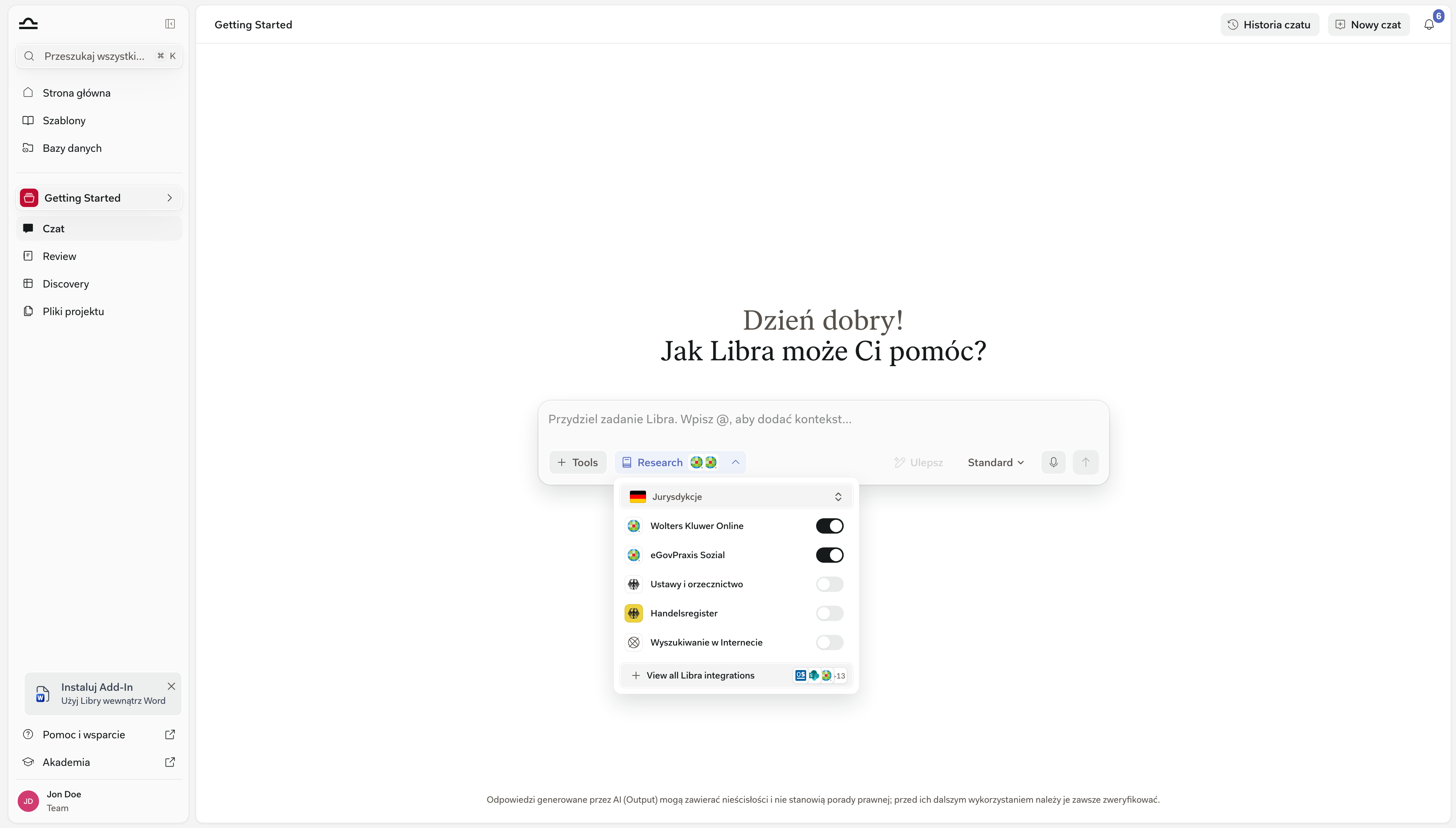Image resolution: width=1456 pixels, height=828 pixels.
Task: Click the Handelsregister yellow eagle icon
Action: [634, 613]
